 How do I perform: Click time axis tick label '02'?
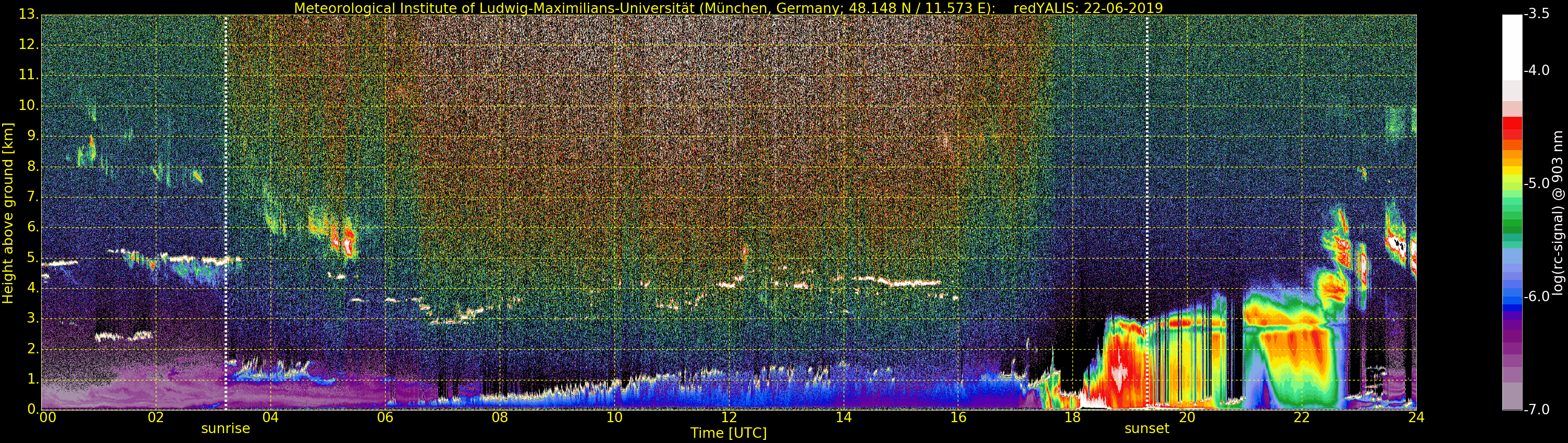click(x=156, y=417)
